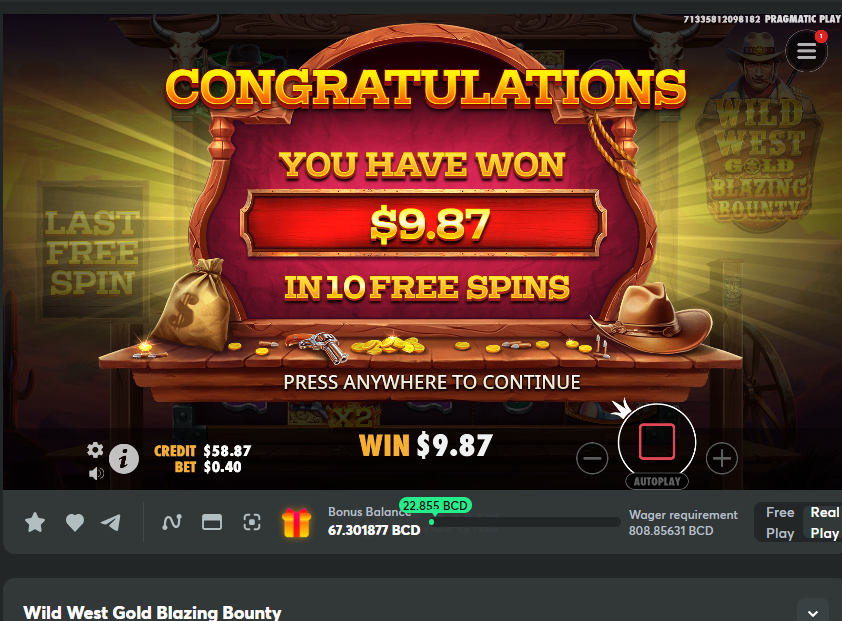Open the bonus gift box

tap(296, 523)
